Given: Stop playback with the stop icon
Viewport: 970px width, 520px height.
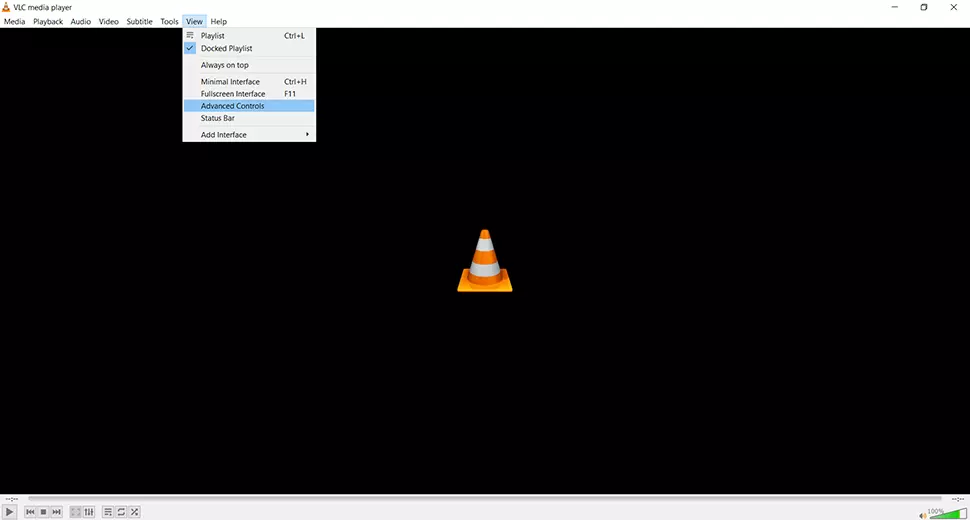Looking at the screenshot, I should point(43,512).
